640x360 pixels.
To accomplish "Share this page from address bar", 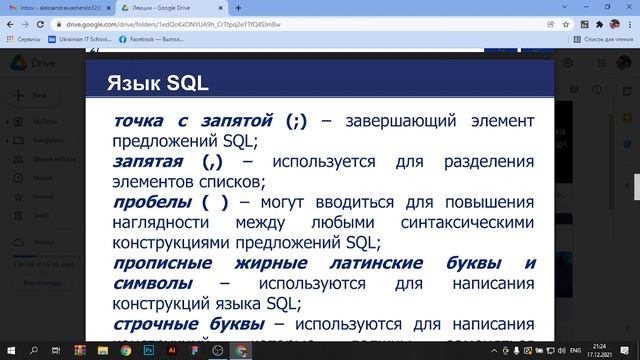I will tap(551, 24).
